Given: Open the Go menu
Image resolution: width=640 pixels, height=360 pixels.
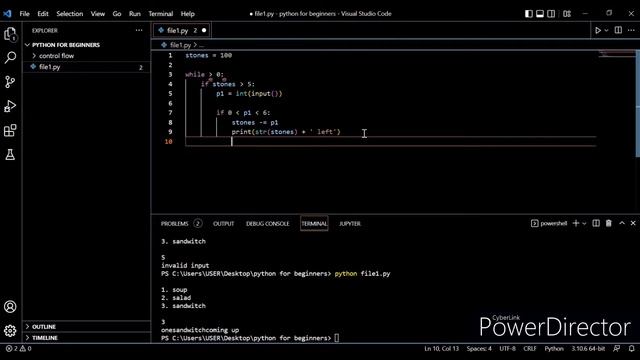Looking at the screenshot, I should coord(117,14).
